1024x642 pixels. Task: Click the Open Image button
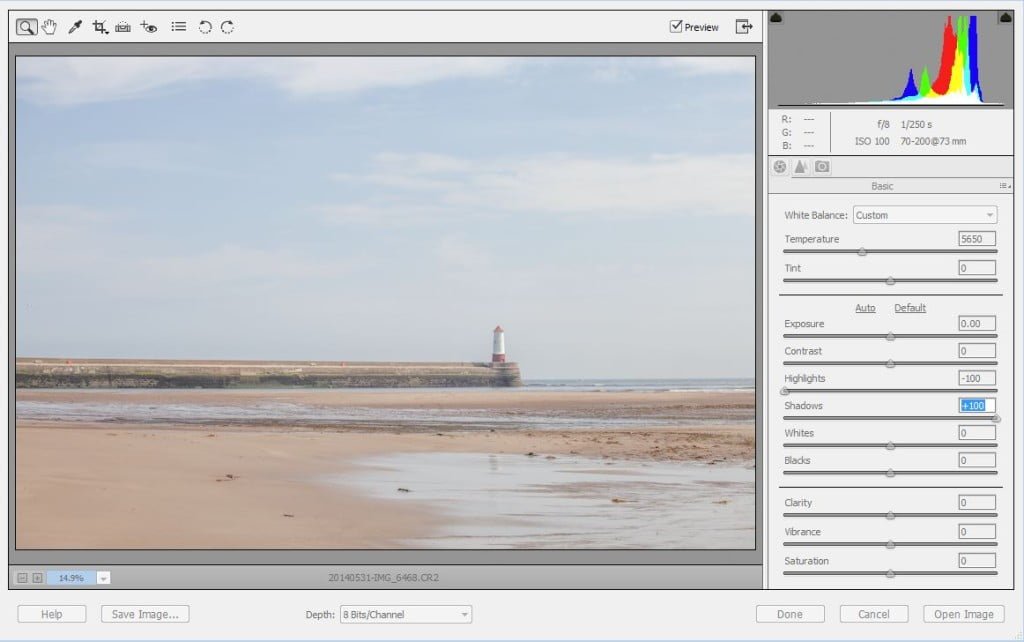click(963, 614)
